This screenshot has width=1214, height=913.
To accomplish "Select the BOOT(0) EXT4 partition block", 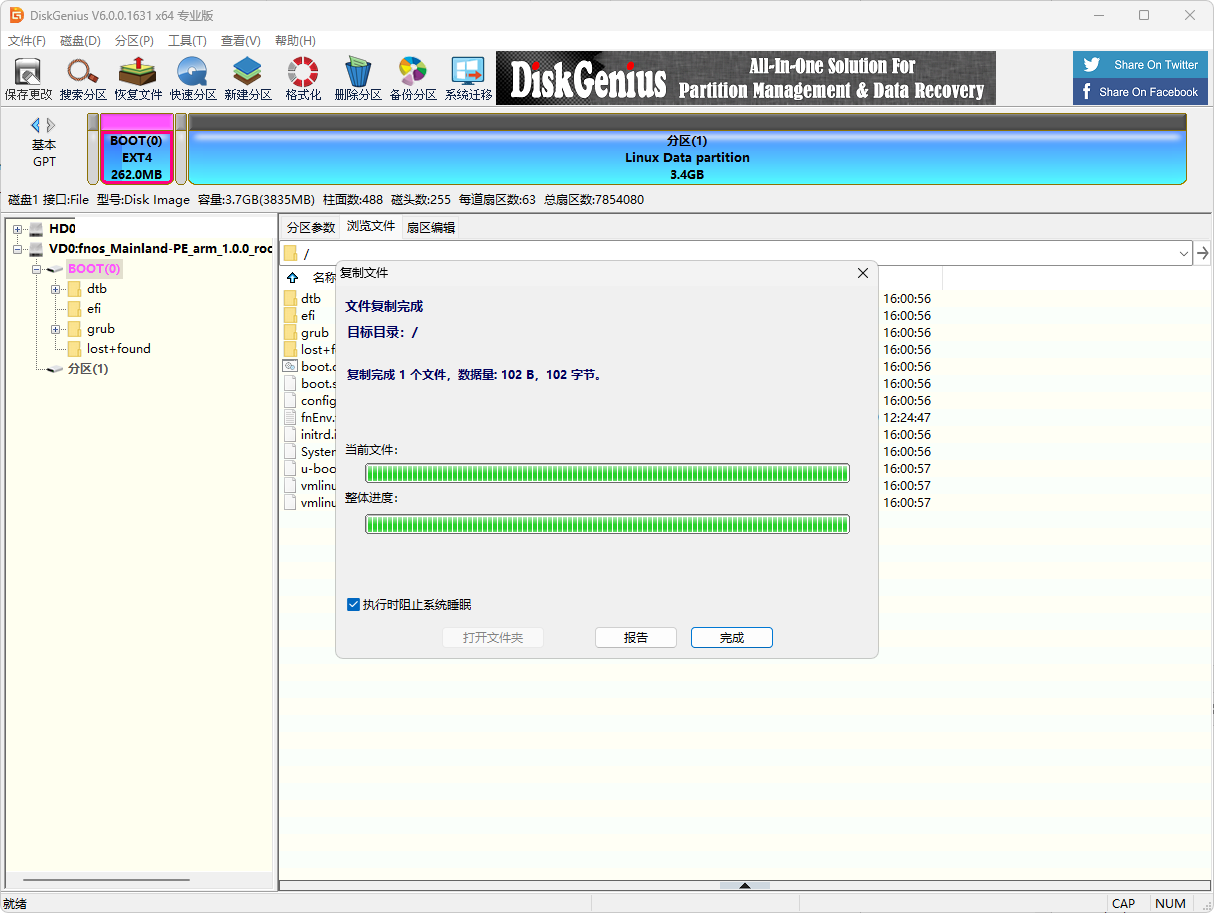I will click(x=137, y=149).
